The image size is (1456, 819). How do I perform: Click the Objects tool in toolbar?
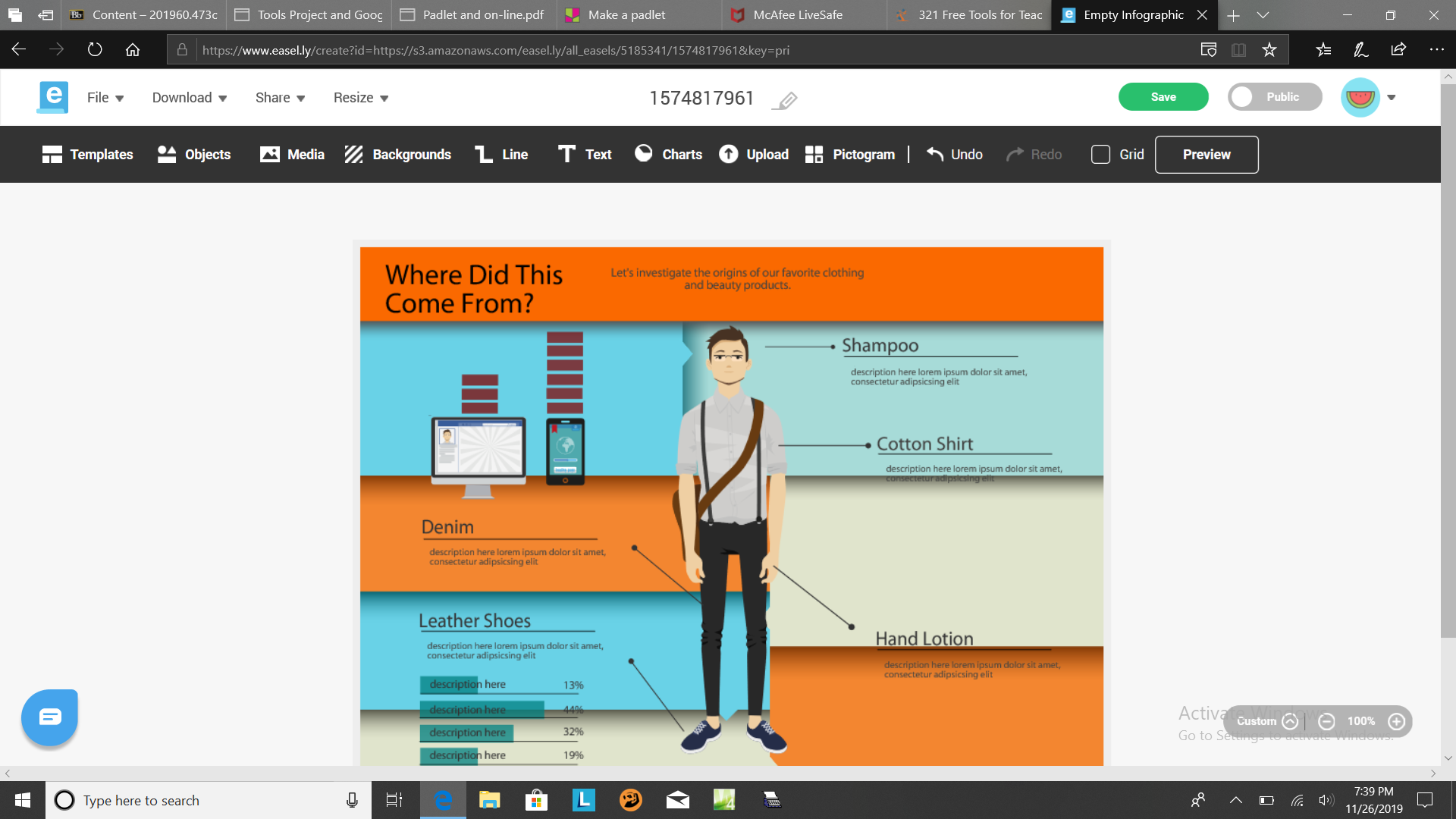(x=195, y=154)
